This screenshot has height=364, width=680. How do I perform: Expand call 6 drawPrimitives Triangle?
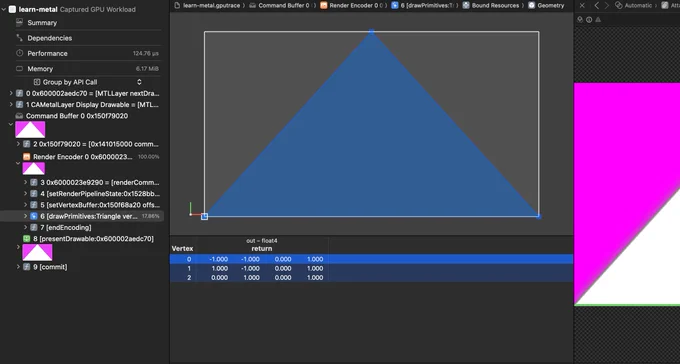point(26,216)
